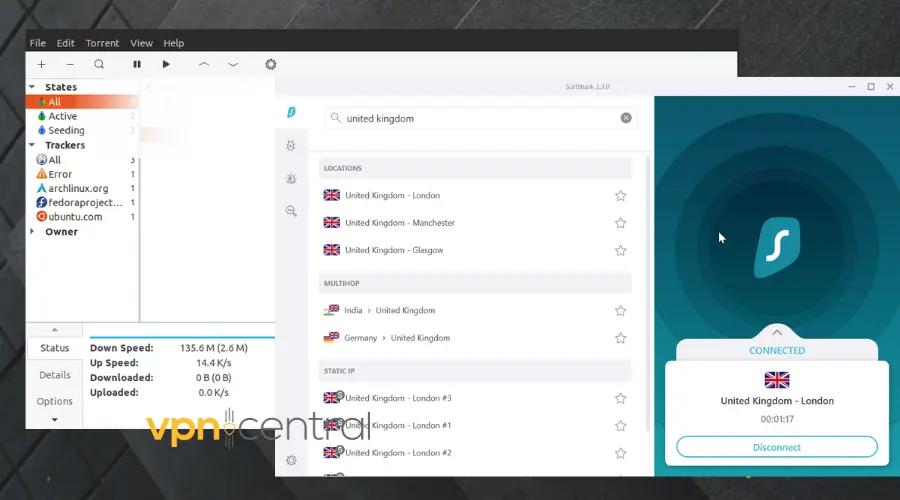
Task: Disconnect from the VPN
Action: pos(777,447)
